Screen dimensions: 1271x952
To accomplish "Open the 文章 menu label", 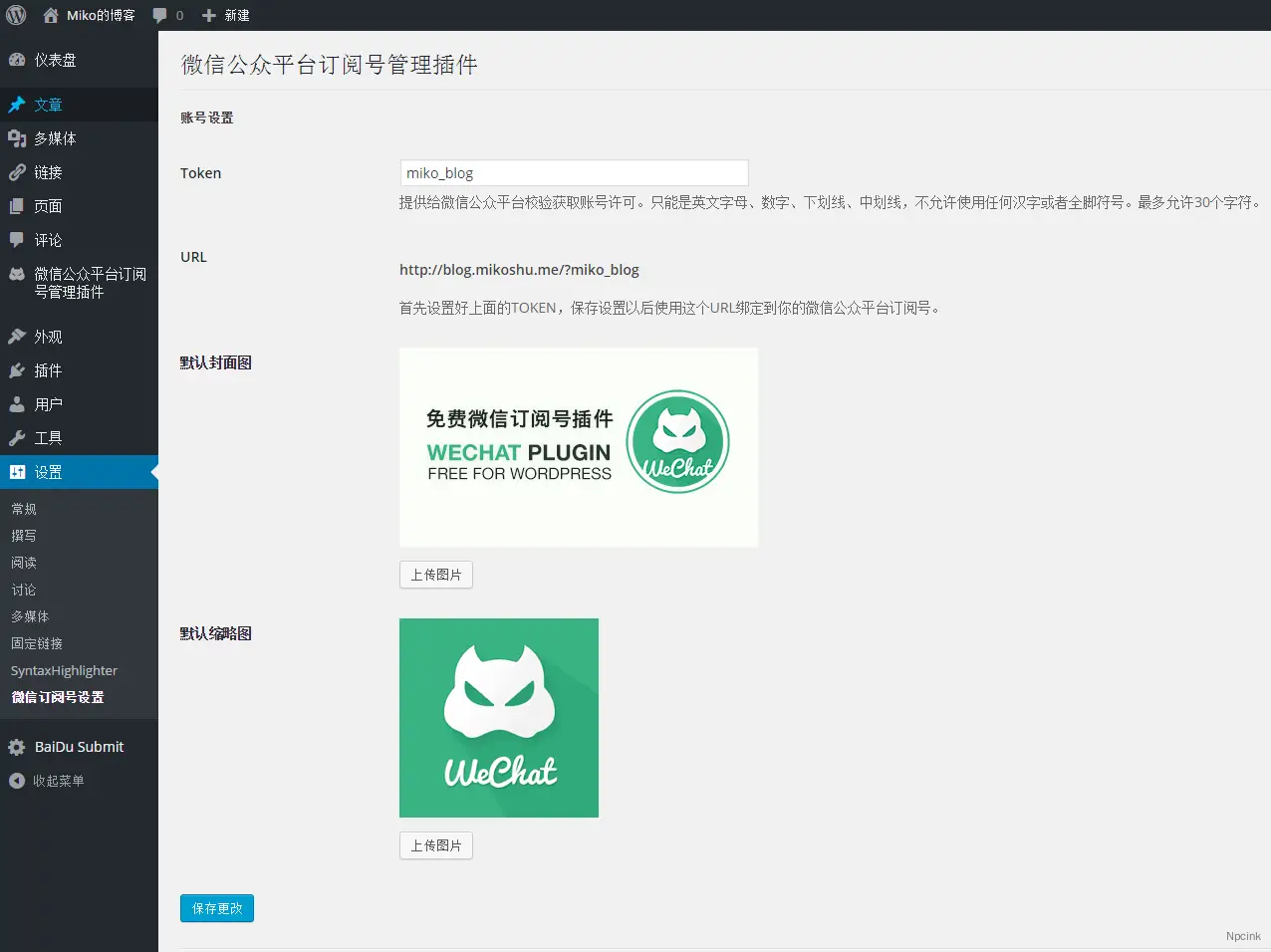I will coord(48,105).
